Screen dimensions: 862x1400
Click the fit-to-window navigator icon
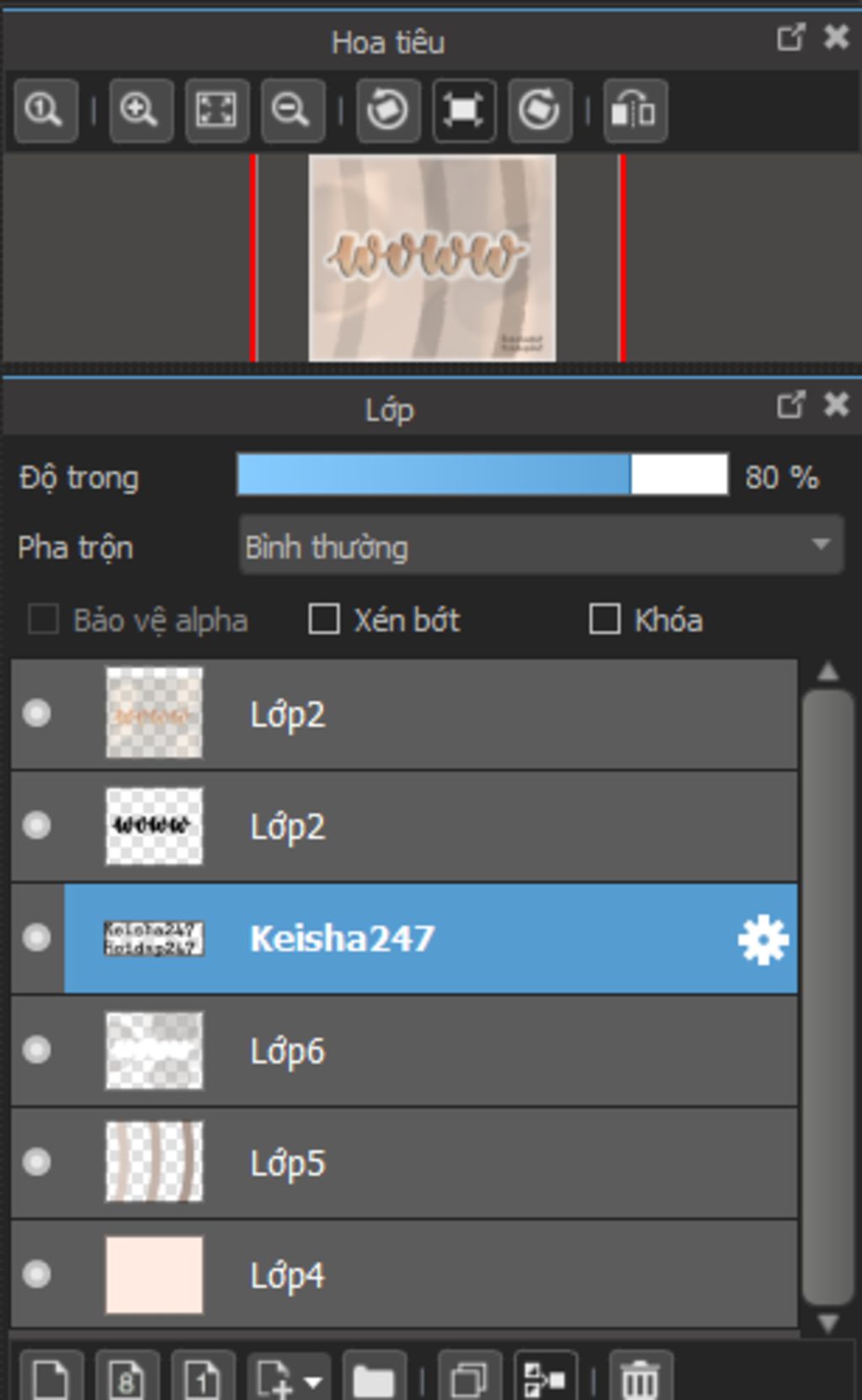tap(216, 110)
